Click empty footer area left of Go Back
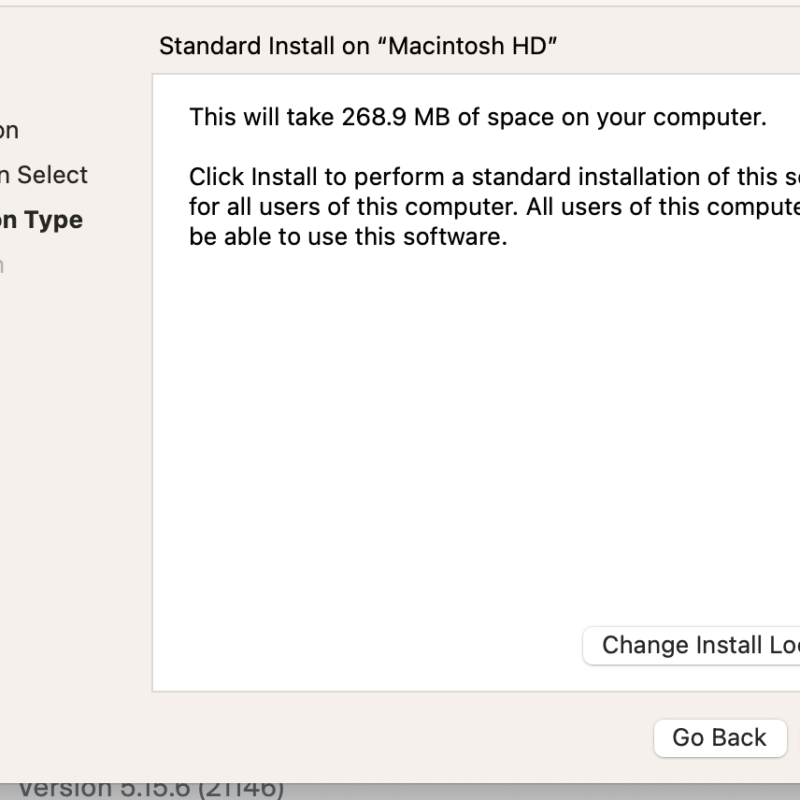Viewport: 800px width, 800px height. click(400, 738)
